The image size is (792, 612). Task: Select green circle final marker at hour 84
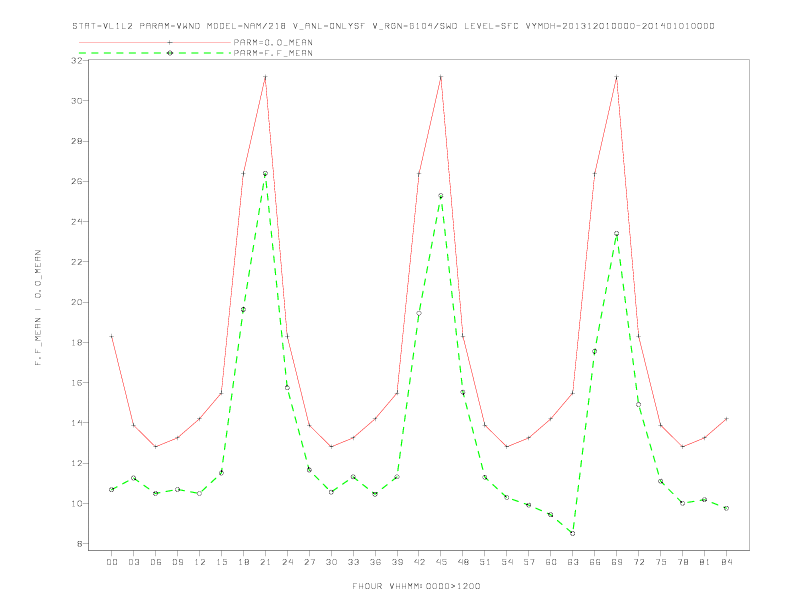[726, 508]
